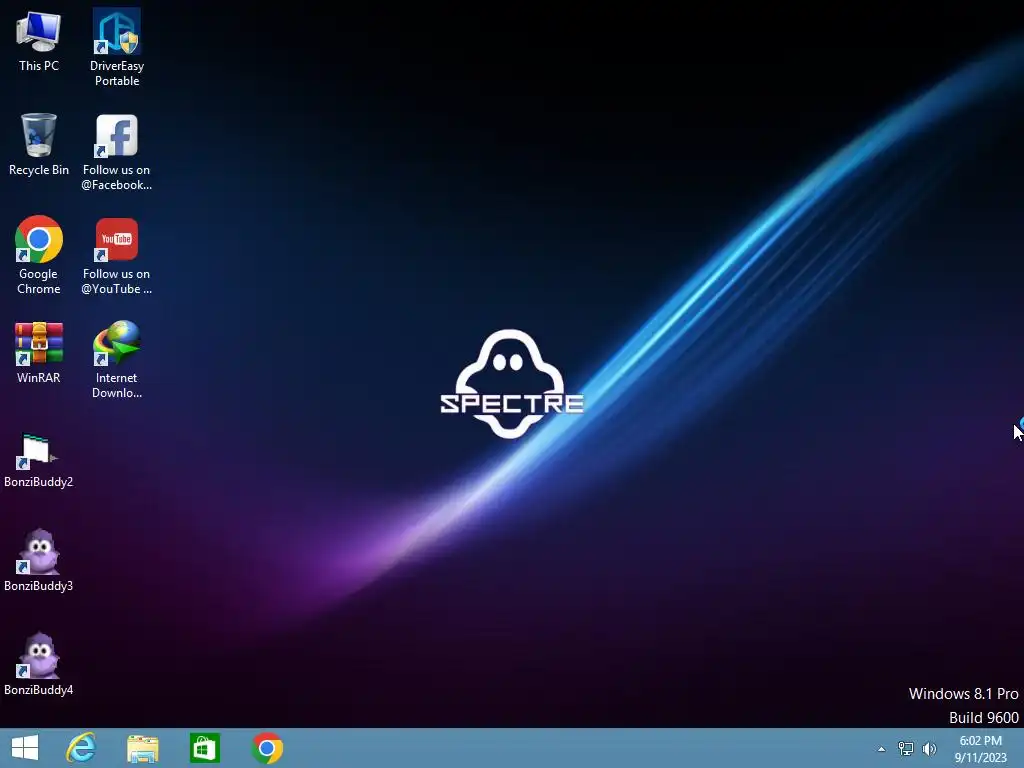The height and width of the screenshot is (768, 1024).
Task: Launch DriverEasy Portable shortcut
Action: [x=117, y=47]
